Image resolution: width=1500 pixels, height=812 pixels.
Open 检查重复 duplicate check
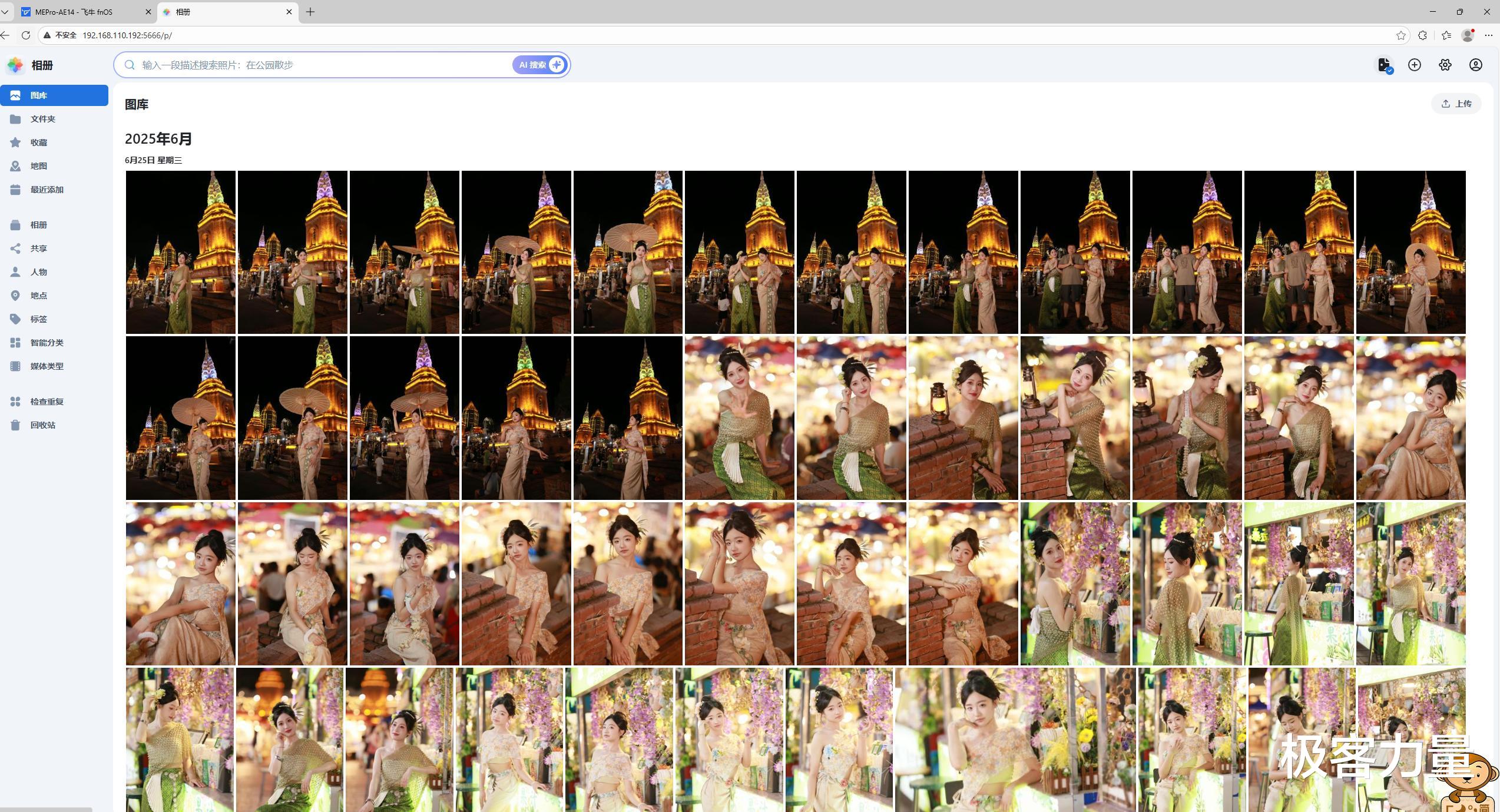tap(47, 402)
